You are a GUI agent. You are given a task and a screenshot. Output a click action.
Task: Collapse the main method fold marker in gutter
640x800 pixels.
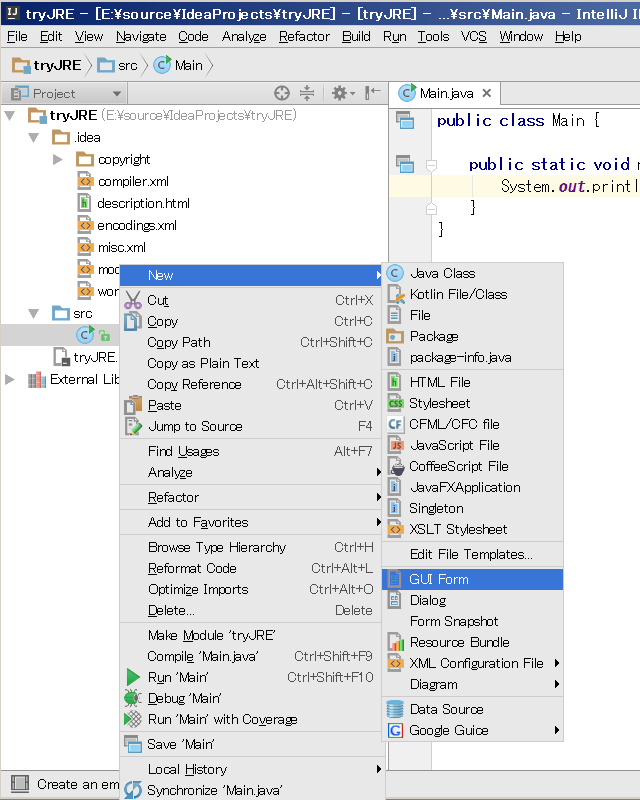(431, 165)
